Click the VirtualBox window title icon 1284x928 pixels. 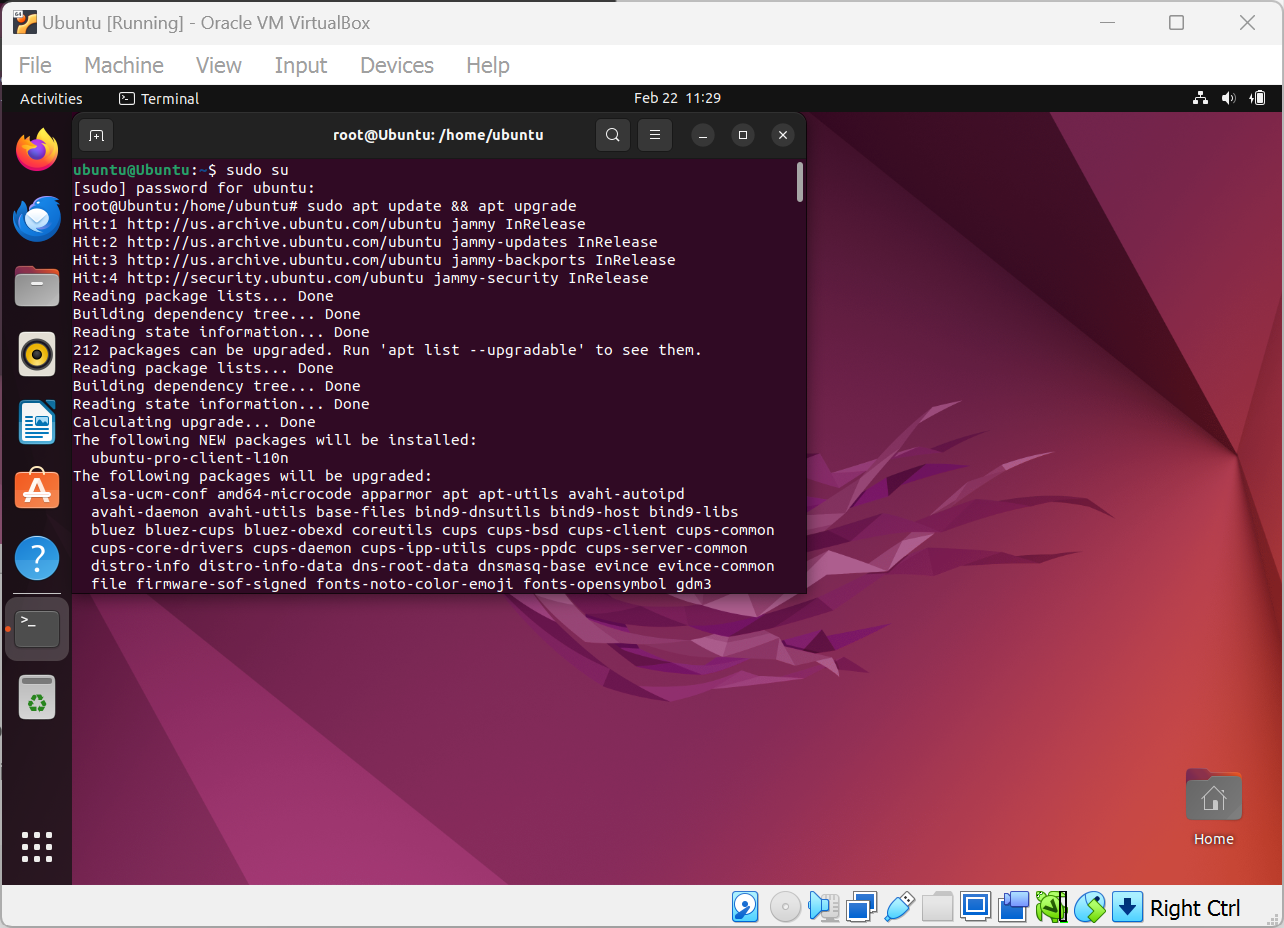click(25, 22)
